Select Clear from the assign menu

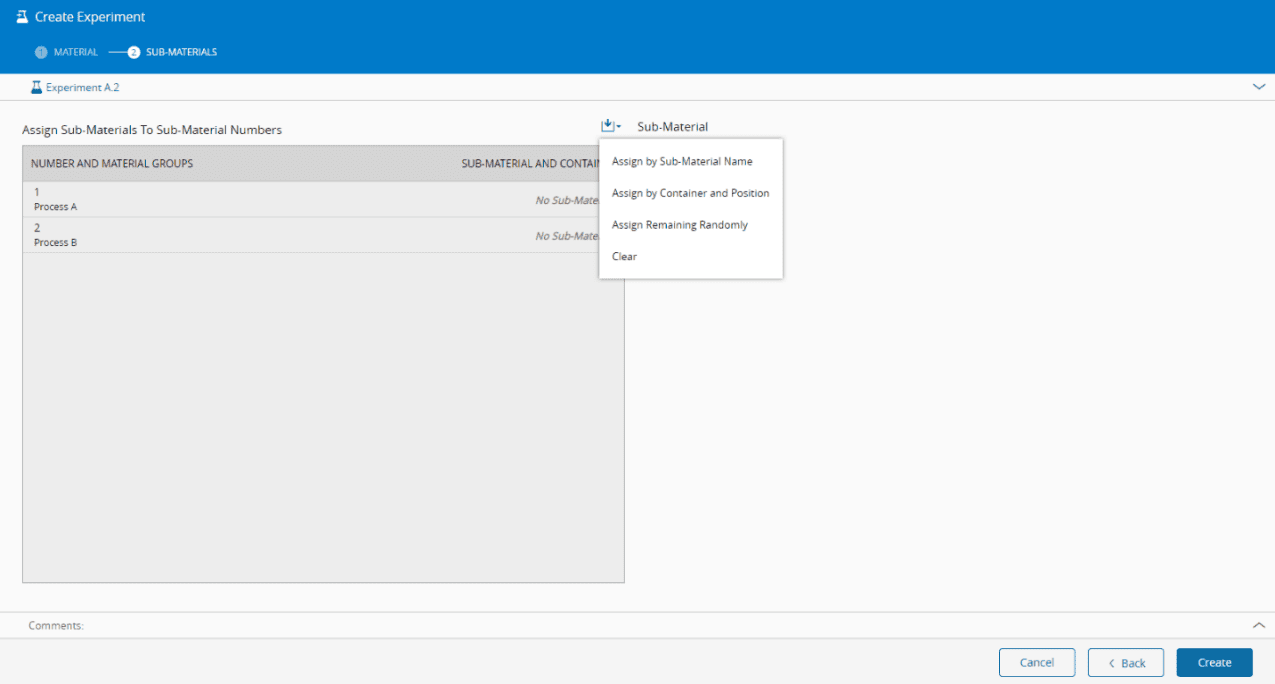pyautogui.click(x=624, y=257)
